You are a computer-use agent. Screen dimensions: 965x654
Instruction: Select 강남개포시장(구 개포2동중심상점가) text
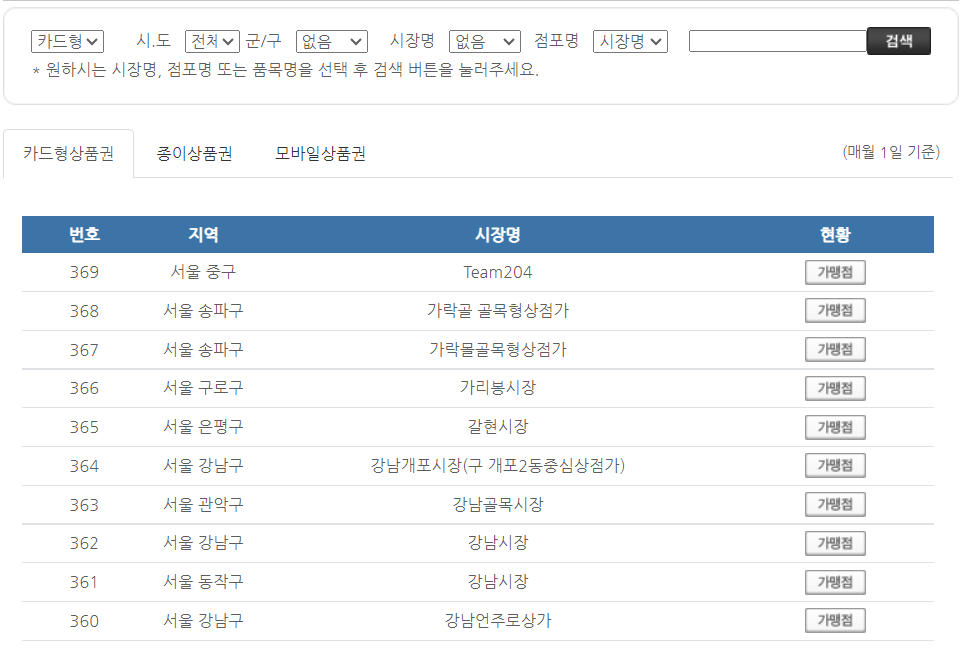click(497, 465)
